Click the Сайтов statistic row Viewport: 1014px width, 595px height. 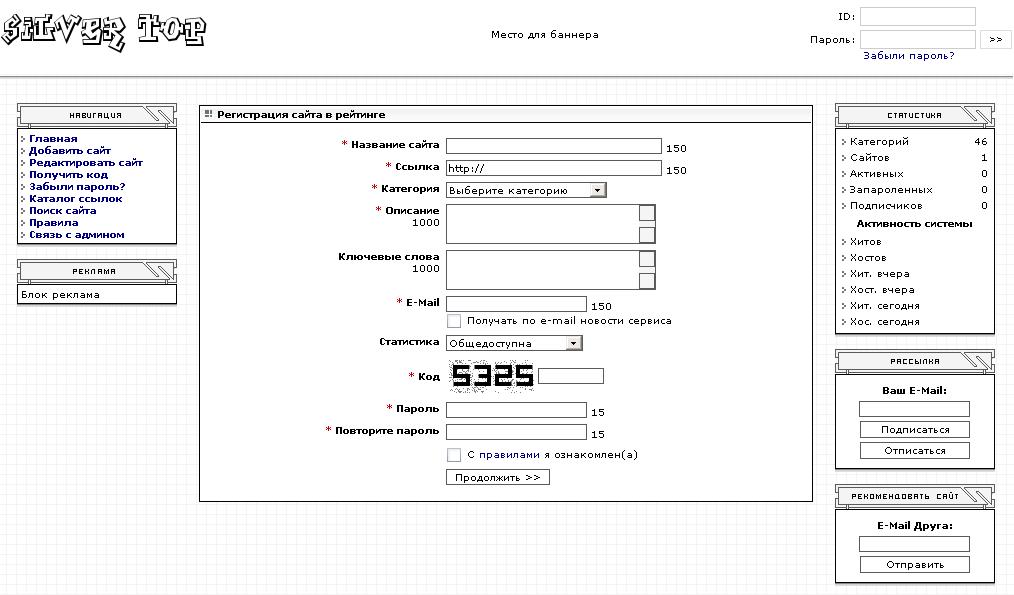914,157
